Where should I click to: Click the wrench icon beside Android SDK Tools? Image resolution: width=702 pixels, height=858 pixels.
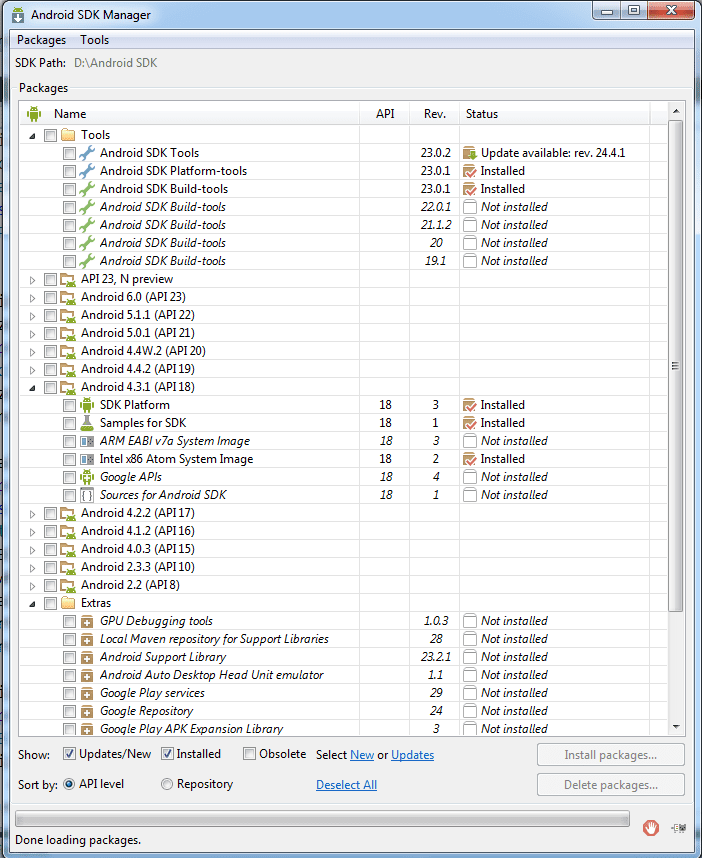tap(87, 153)
